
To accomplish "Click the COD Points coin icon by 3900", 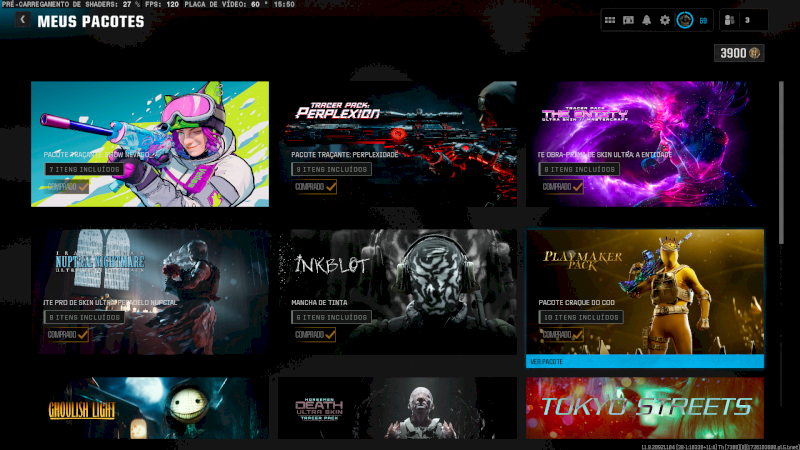I will [x=755, y=53].
